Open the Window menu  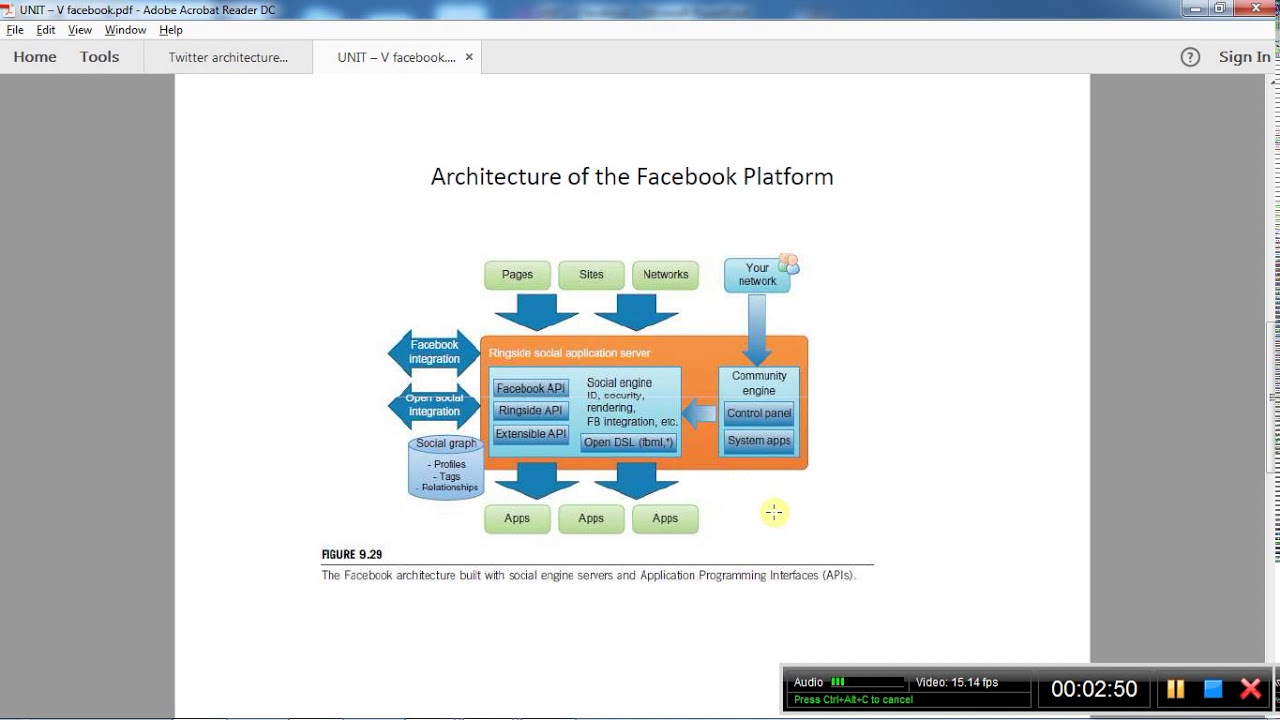125,30
